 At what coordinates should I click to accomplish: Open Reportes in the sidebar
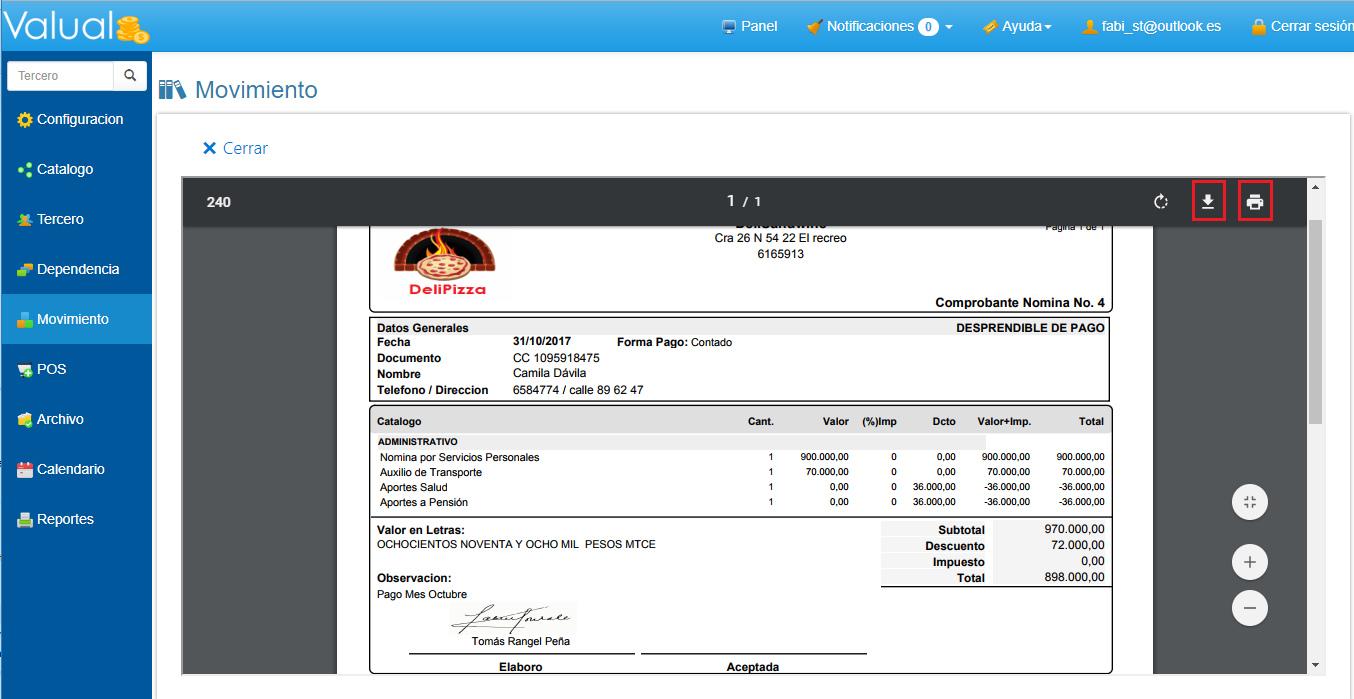click(65, 520)
